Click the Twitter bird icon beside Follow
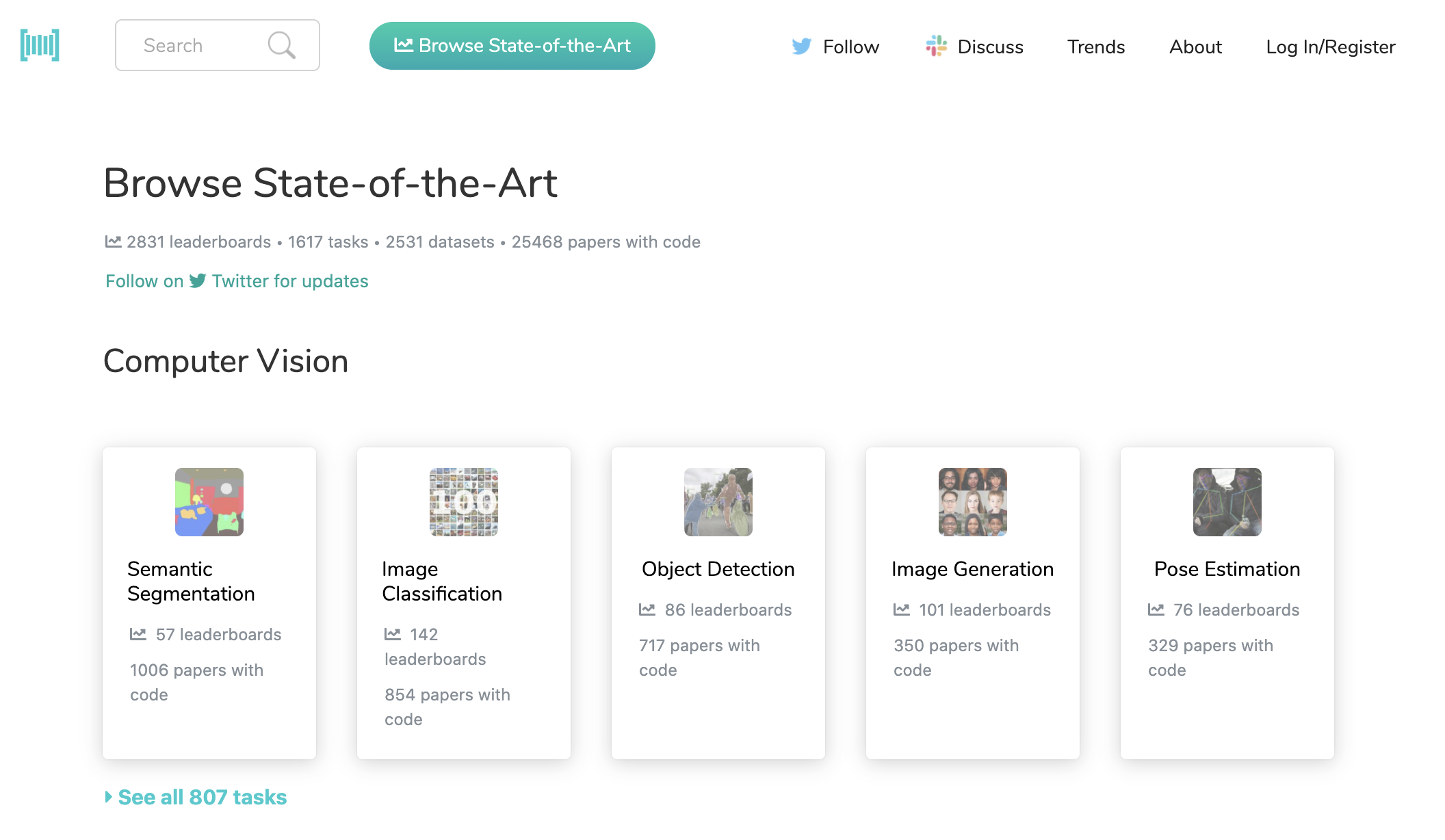Screen dimensions: 1445x840 (x=801, y=47)
